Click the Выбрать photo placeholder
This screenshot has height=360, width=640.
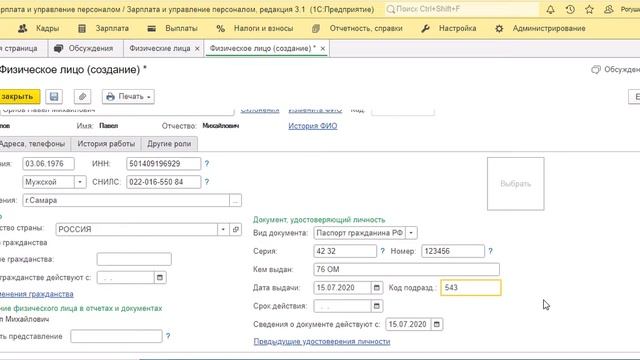coord(516,184)
